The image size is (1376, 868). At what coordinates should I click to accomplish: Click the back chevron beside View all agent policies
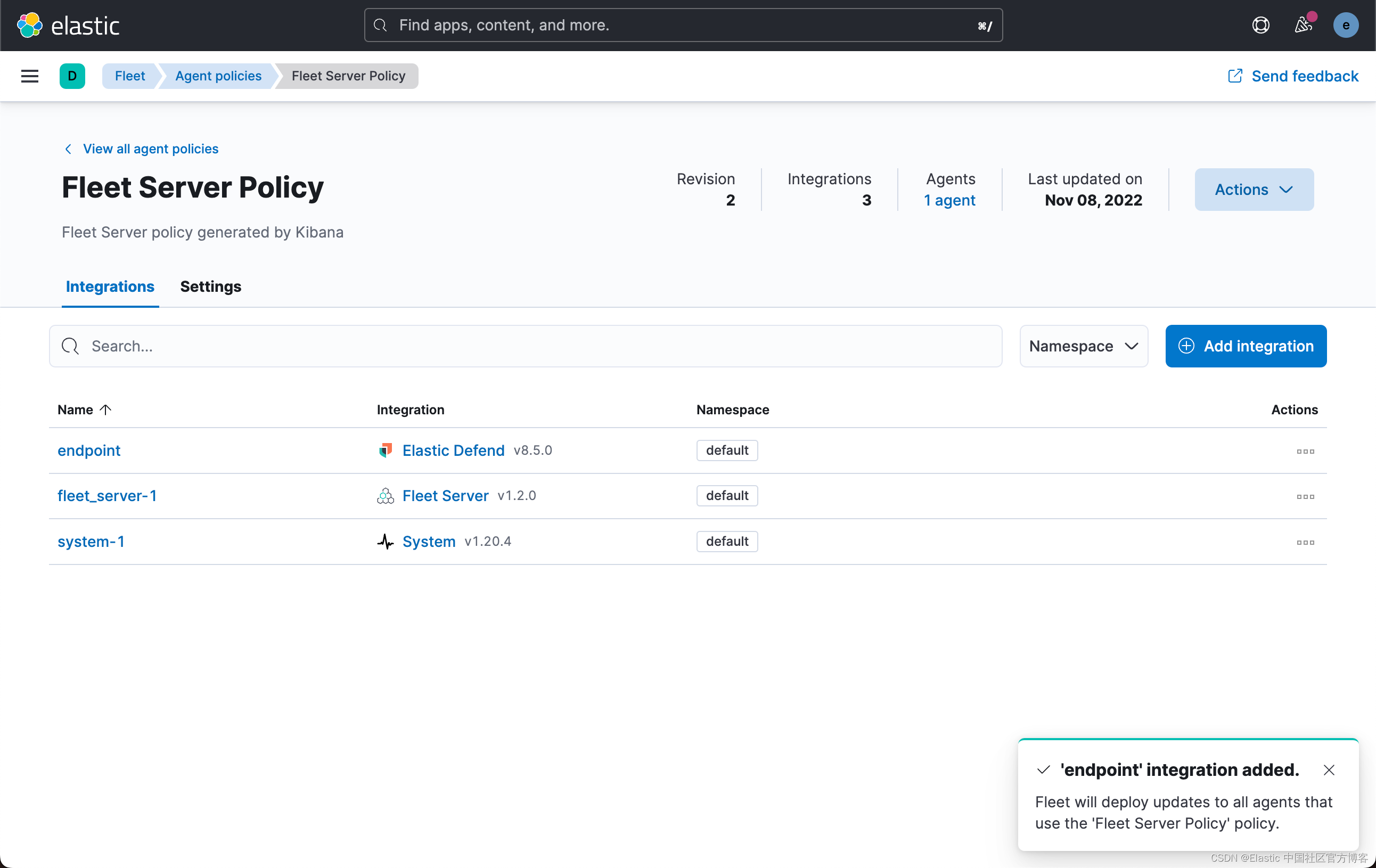[68, 149]
